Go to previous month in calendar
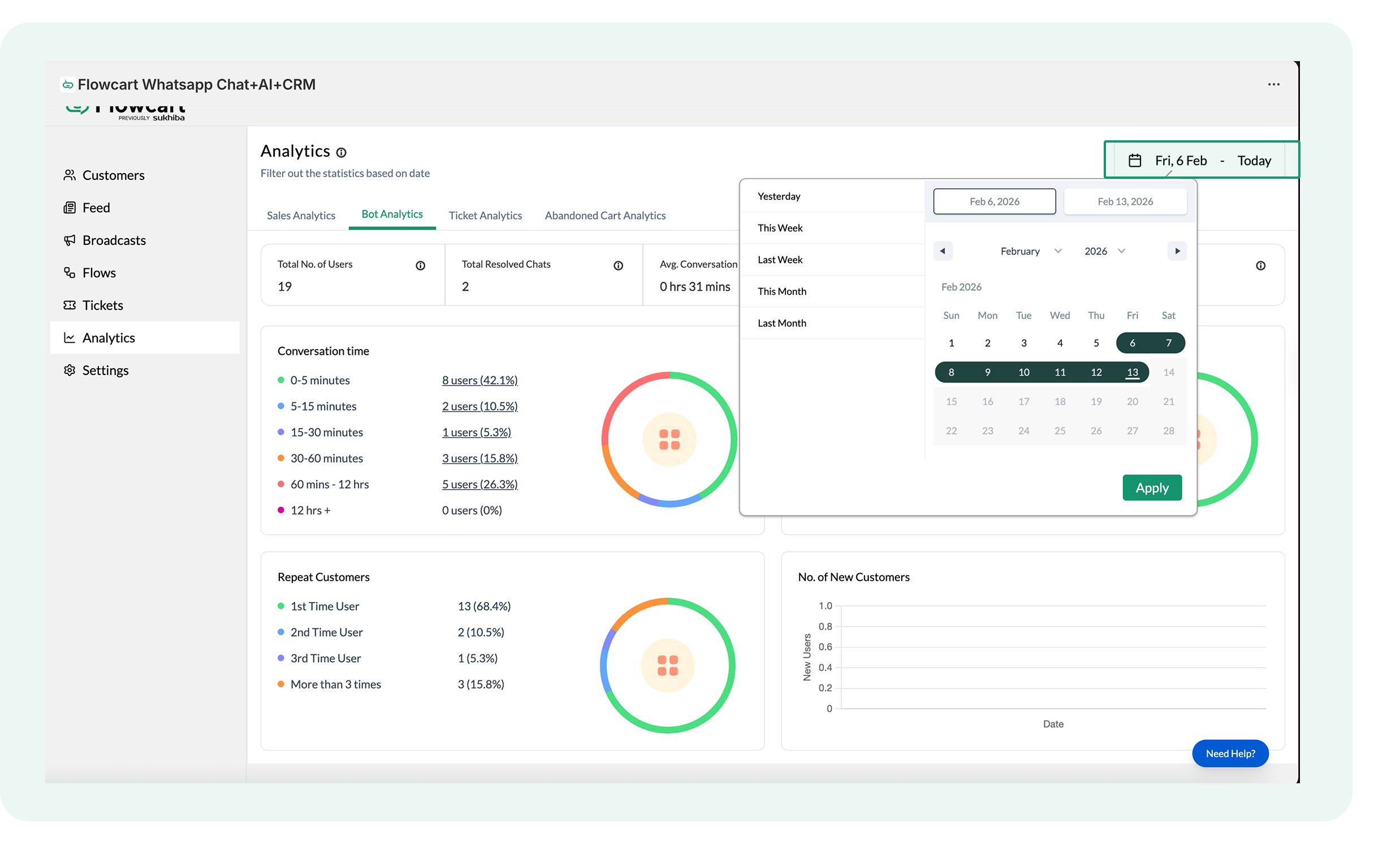This screenshot has width=1400, height=844. click(x=943, y=251)
